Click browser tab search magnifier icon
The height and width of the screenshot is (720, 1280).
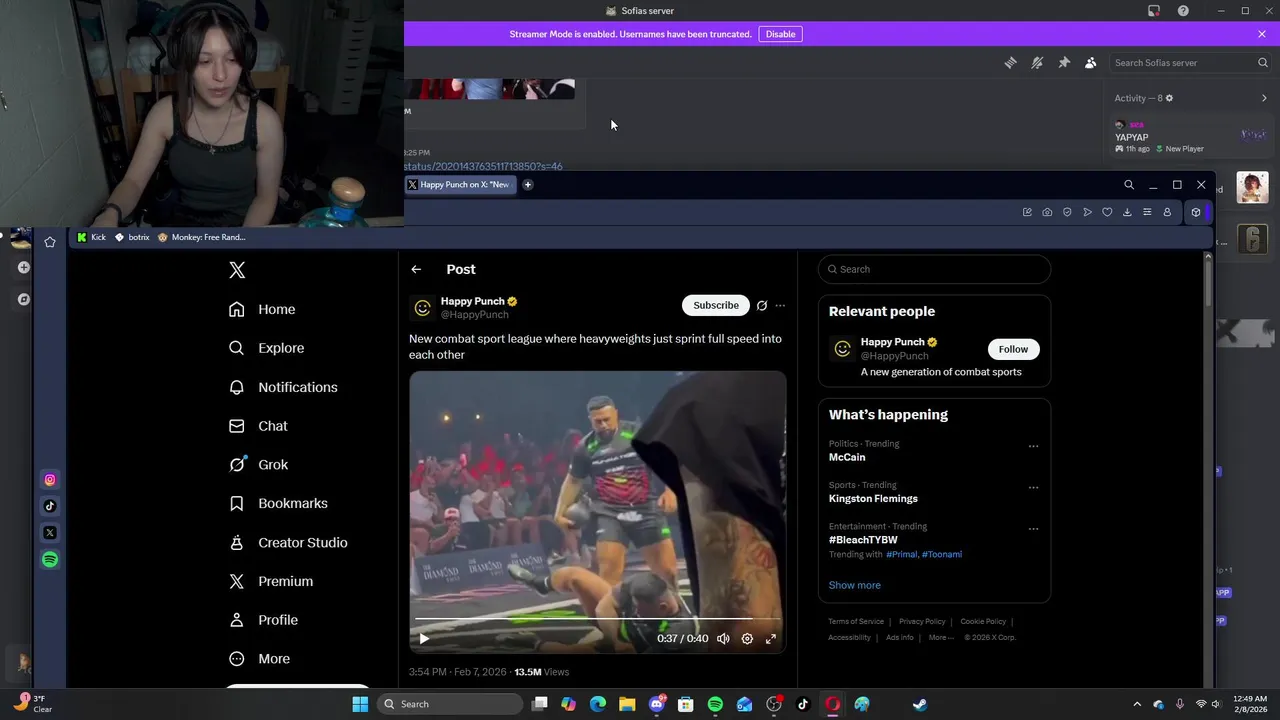click(x=1129, y=184)
